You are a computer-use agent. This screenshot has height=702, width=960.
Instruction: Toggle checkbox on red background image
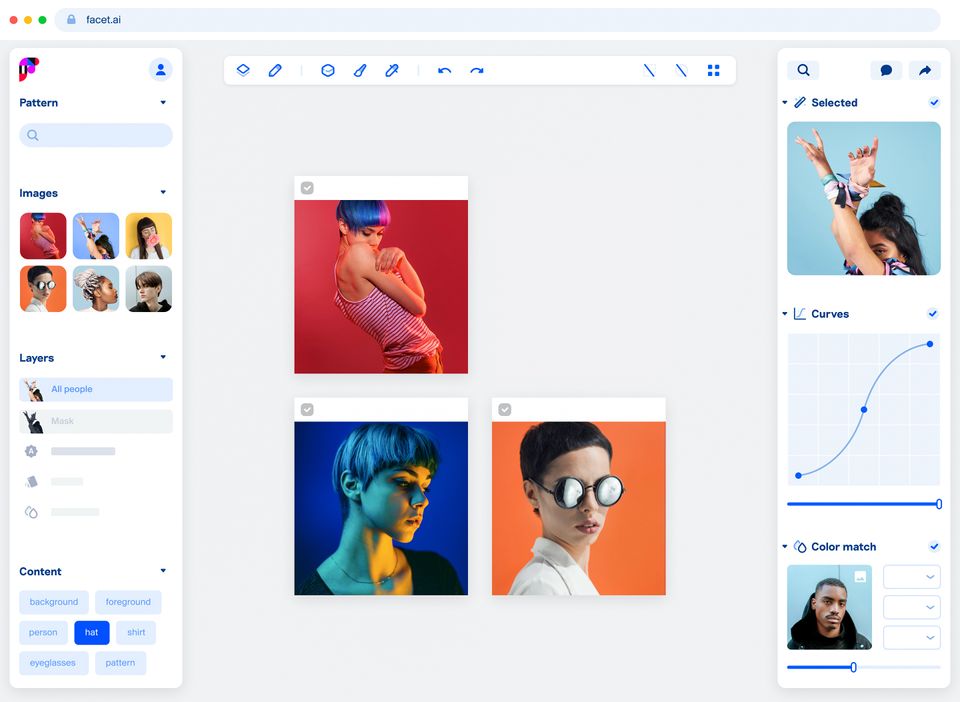click(307, 188)
